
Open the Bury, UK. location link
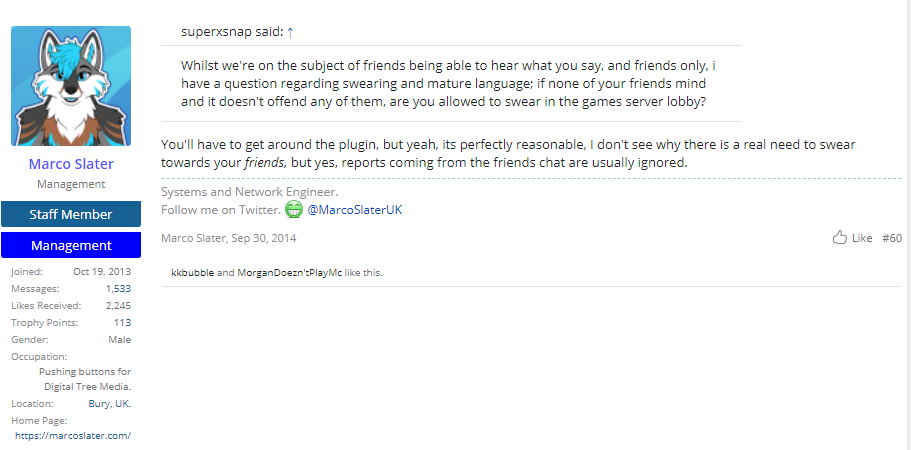(110, 403)
